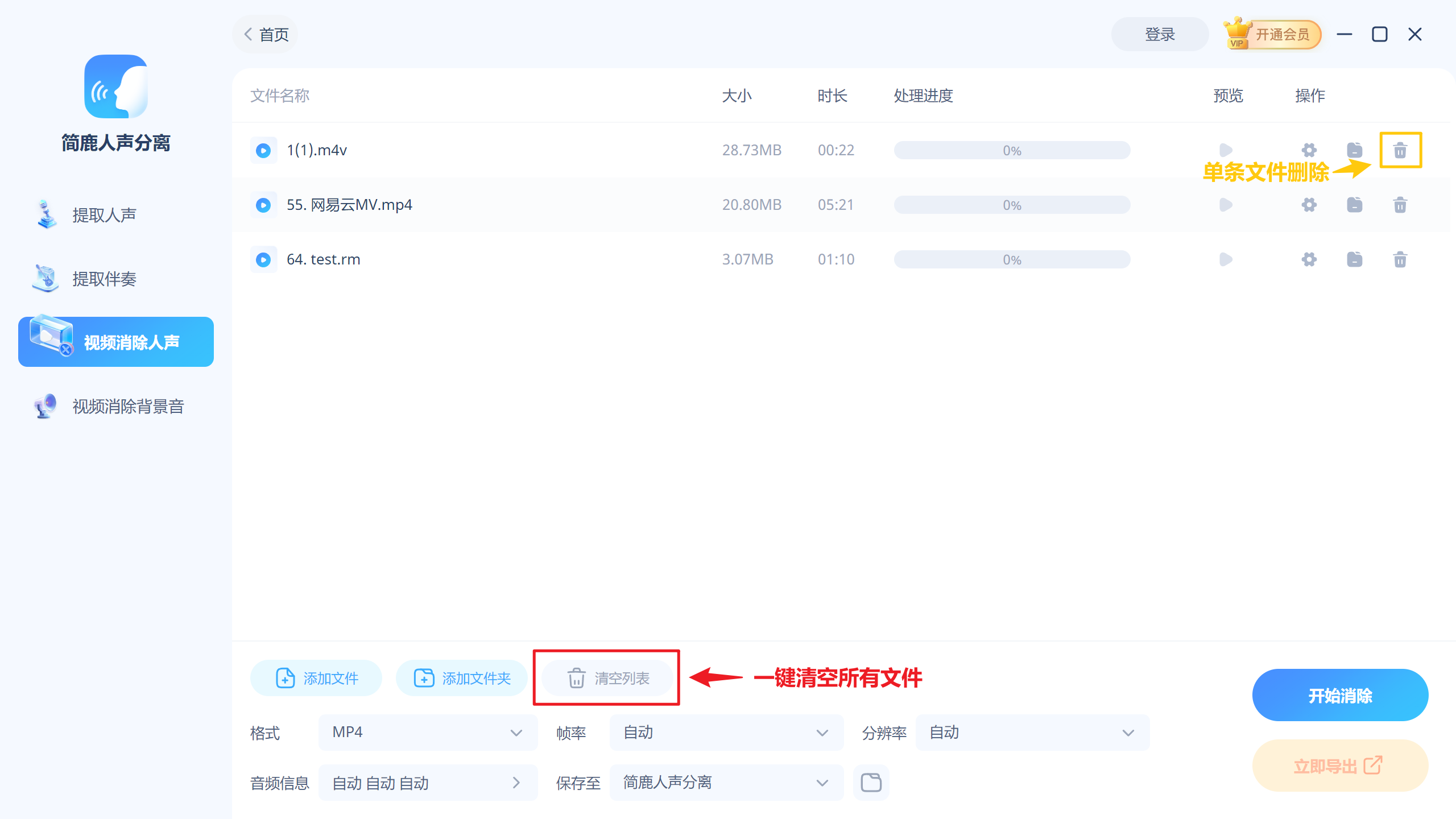Open output folder icon for 64. test.rm

point(1354,259)
